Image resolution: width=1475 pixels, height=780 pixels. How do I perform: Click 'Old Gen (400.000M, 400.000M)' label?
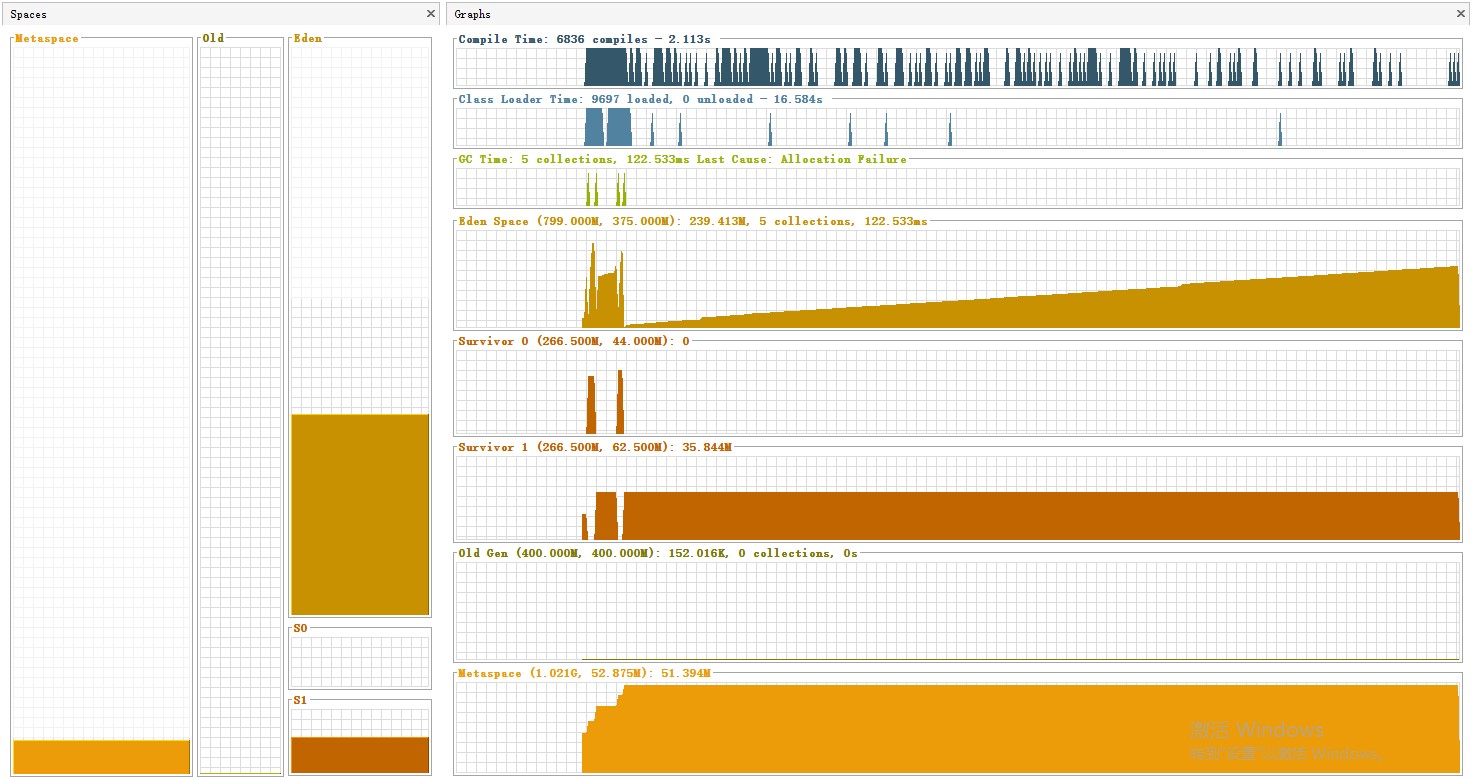click(x=556, y=553)
